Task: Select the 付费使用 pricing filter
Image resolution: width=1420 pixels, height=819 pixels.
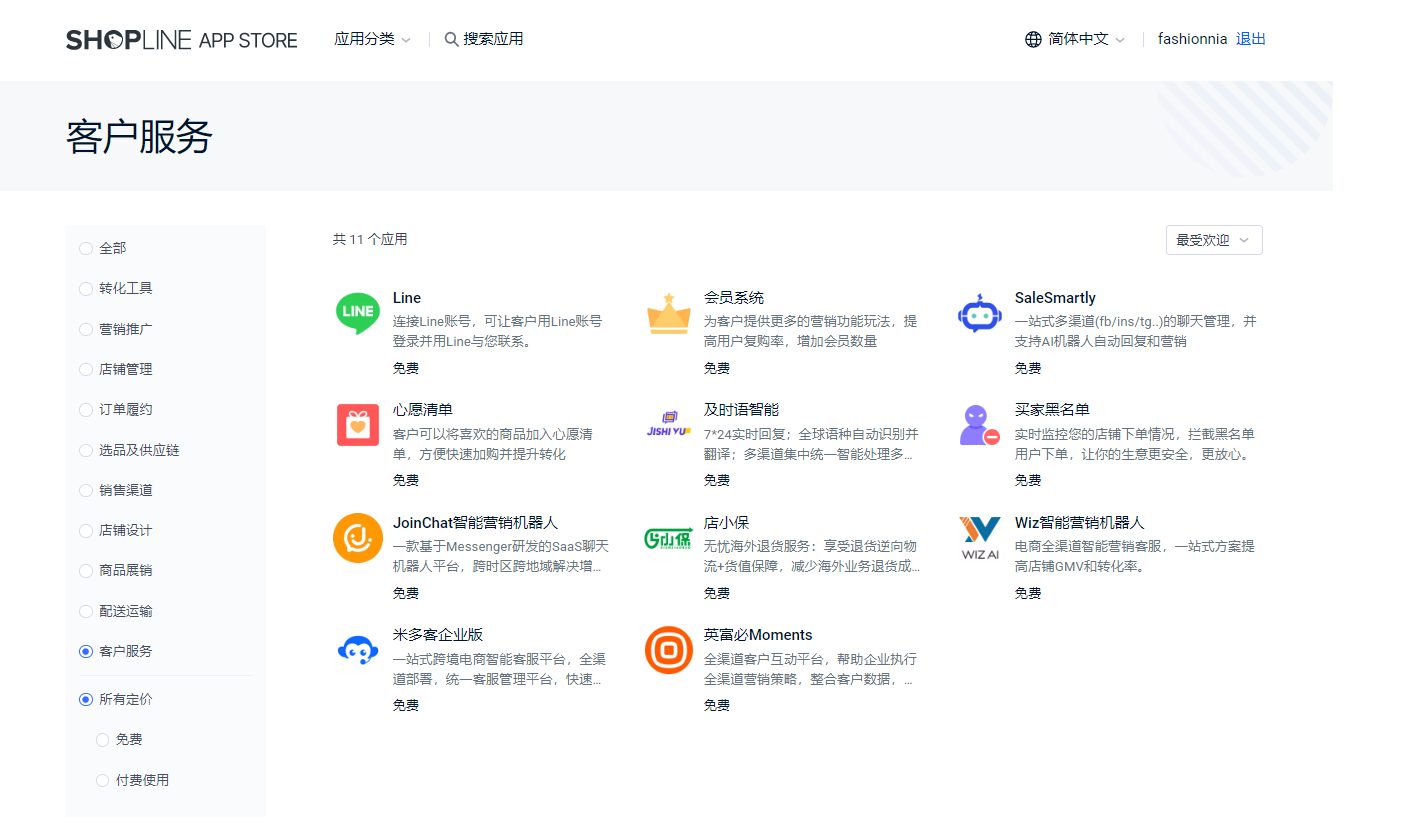Action: [x=103, y=780]
